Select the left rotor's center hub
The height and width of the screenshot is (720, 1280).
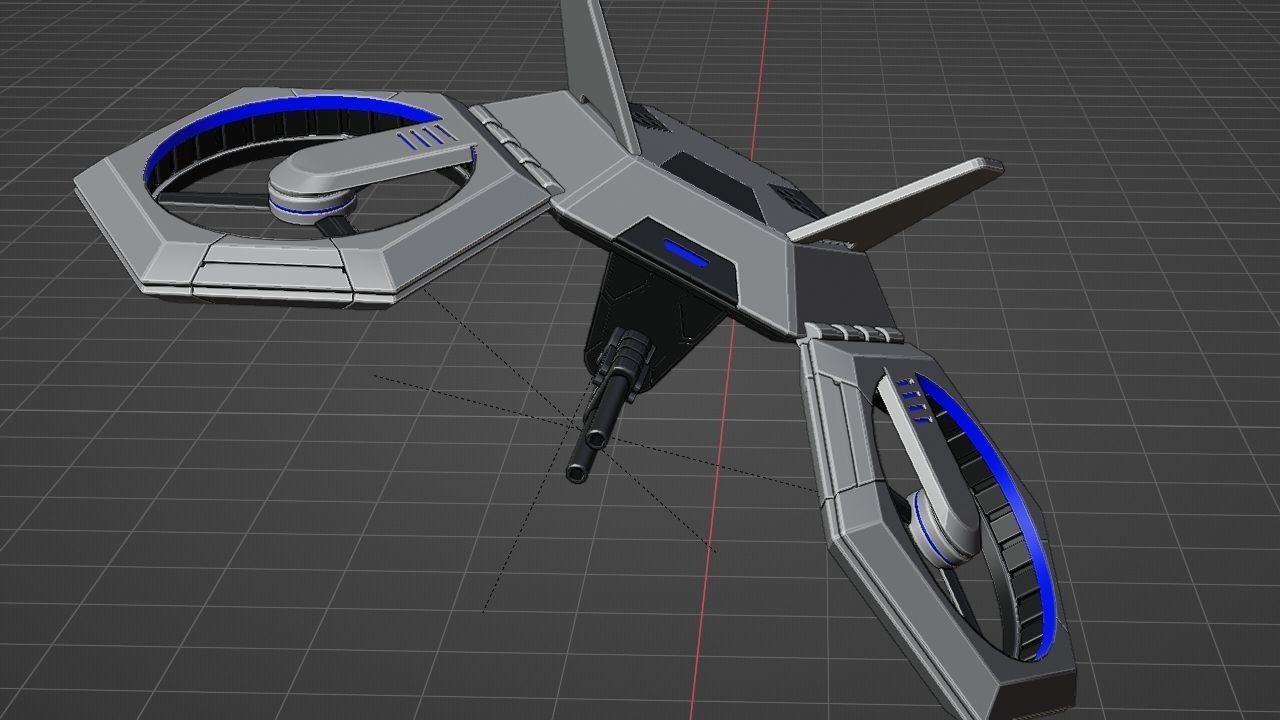coord(311,191)
